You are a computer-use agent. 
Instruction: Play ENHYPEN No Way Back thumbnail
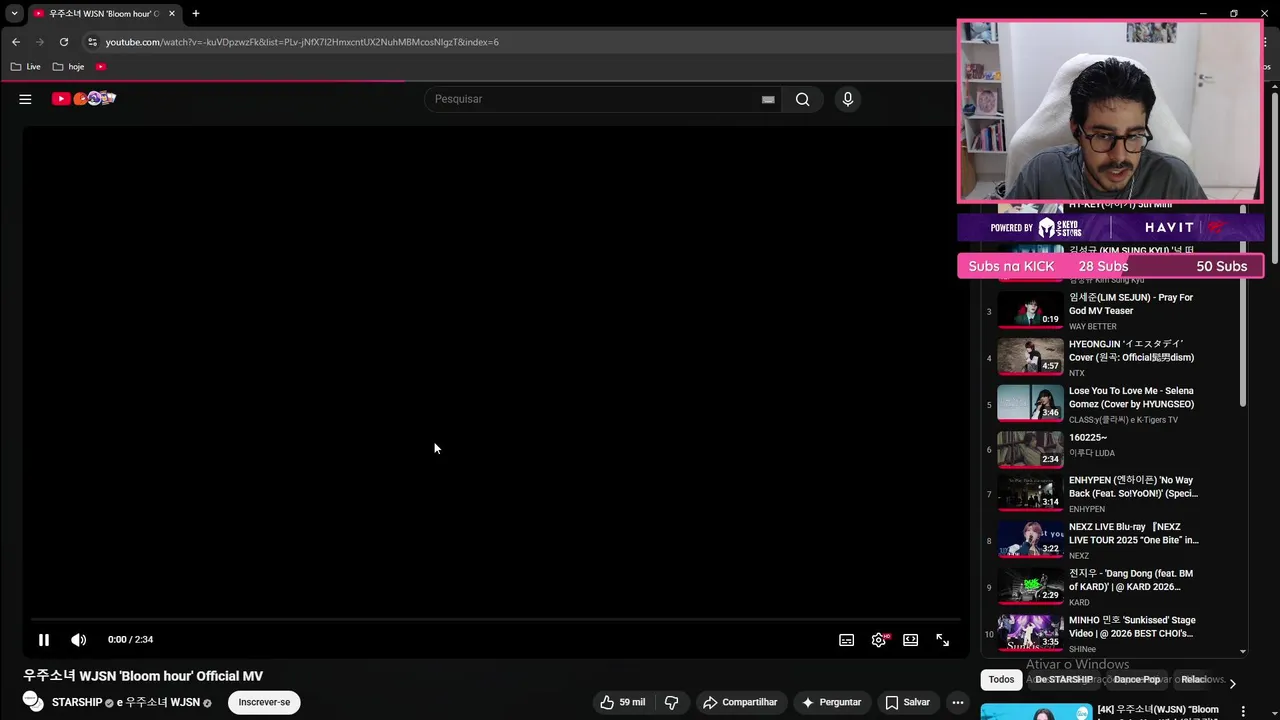(1030, 494)
